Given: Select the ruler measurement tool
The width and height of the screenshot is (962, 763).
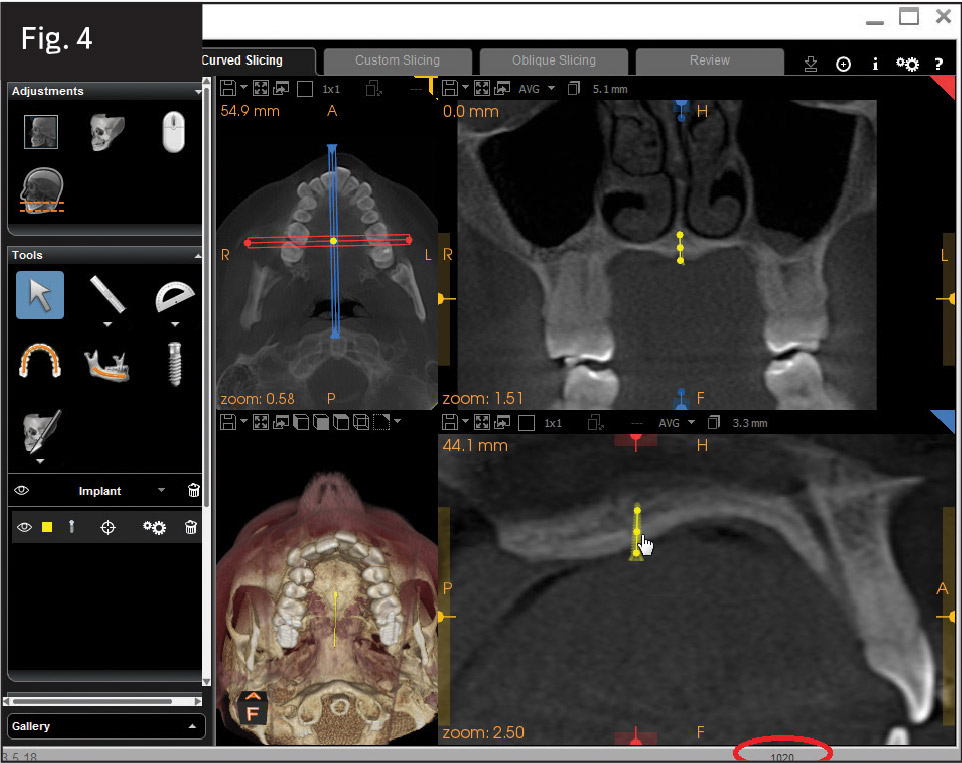Looking at the screenshot, I should (x=107, y=294).
